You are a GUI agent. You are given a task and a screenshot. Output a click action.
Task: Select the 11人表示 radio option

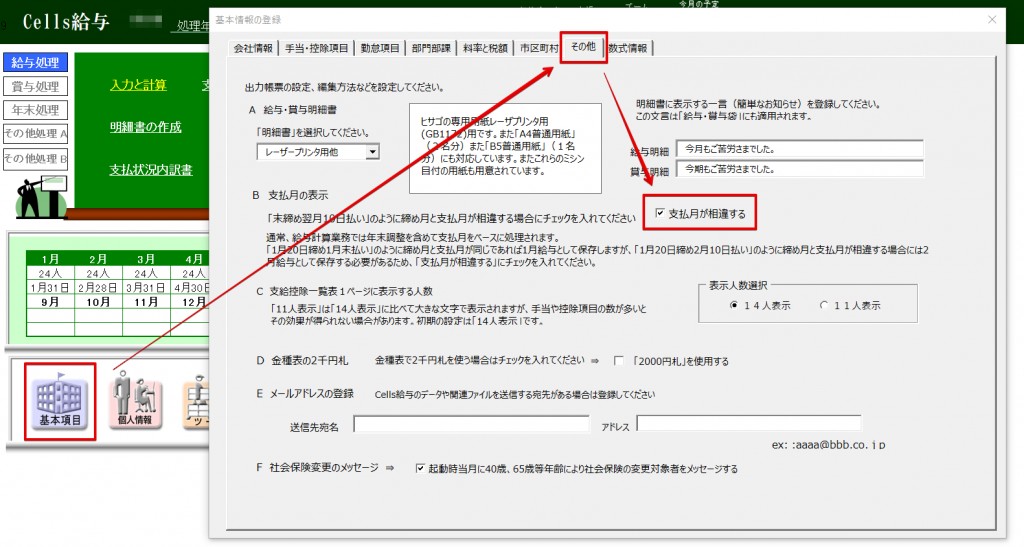[824, 306]
